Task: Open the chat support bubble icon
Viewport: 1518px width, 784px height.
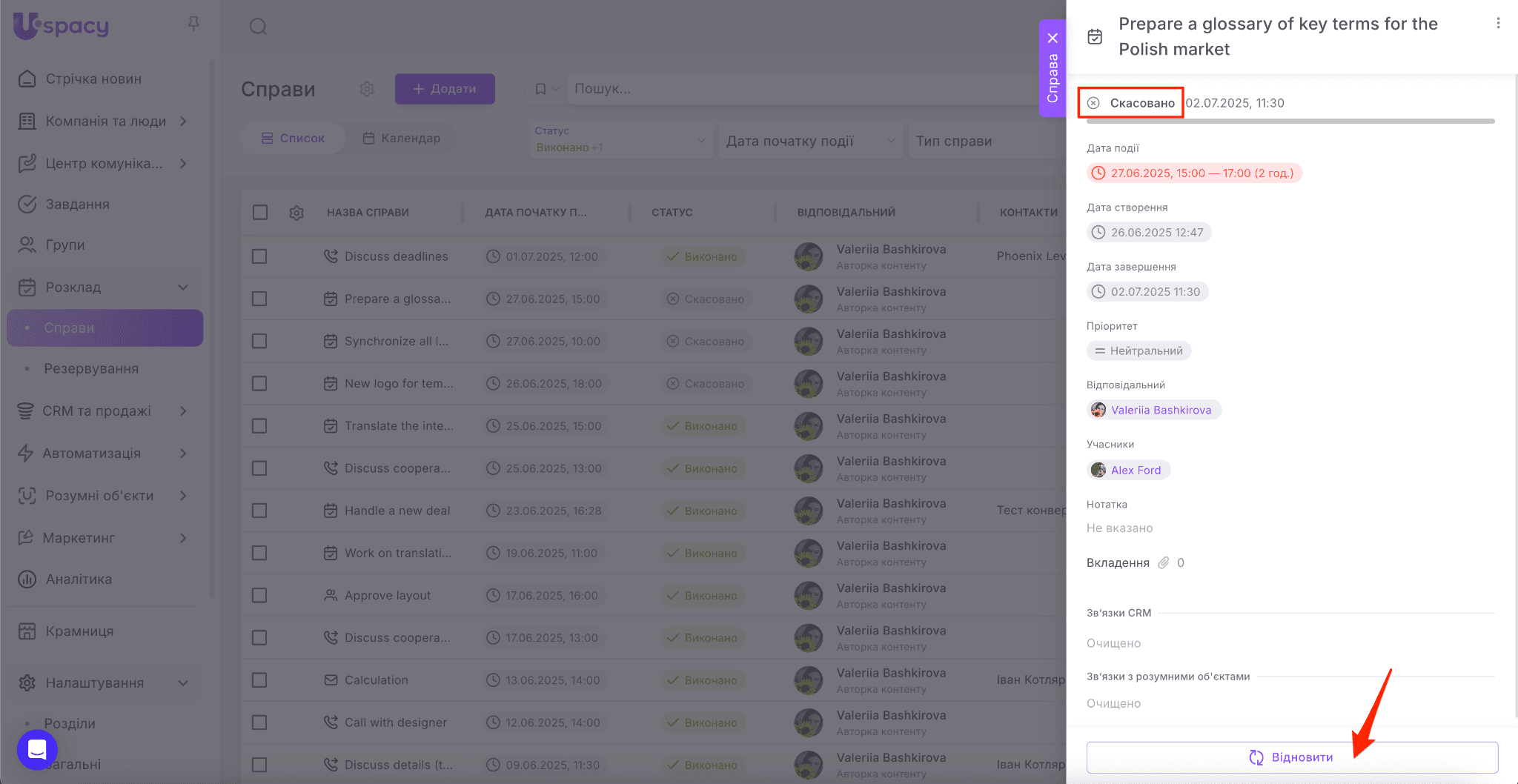Action: [37, 750]
